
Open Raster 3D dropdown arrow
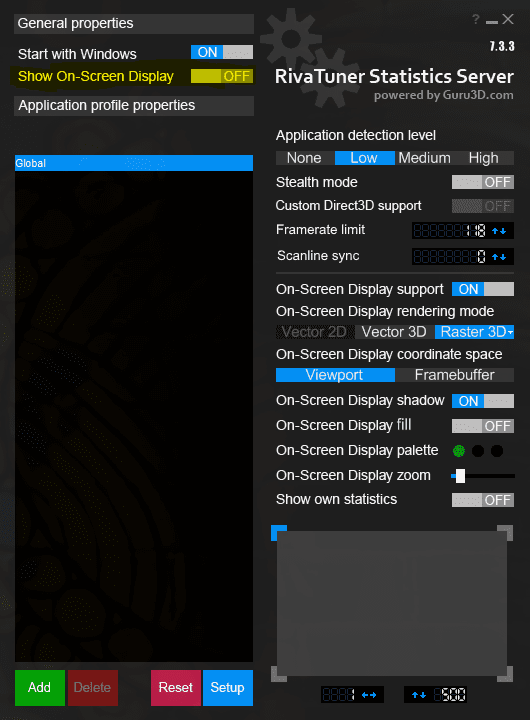pyautogui.click(x=510, y=332)
